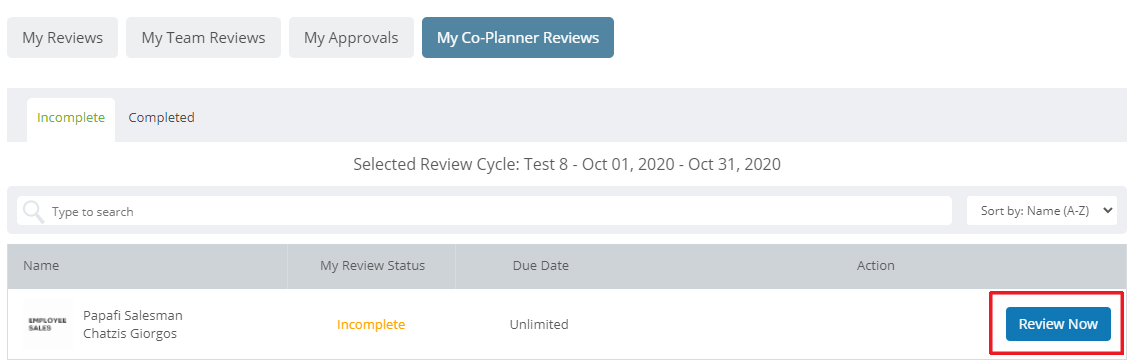Click the magnifying glass search icon

point(33,211)
